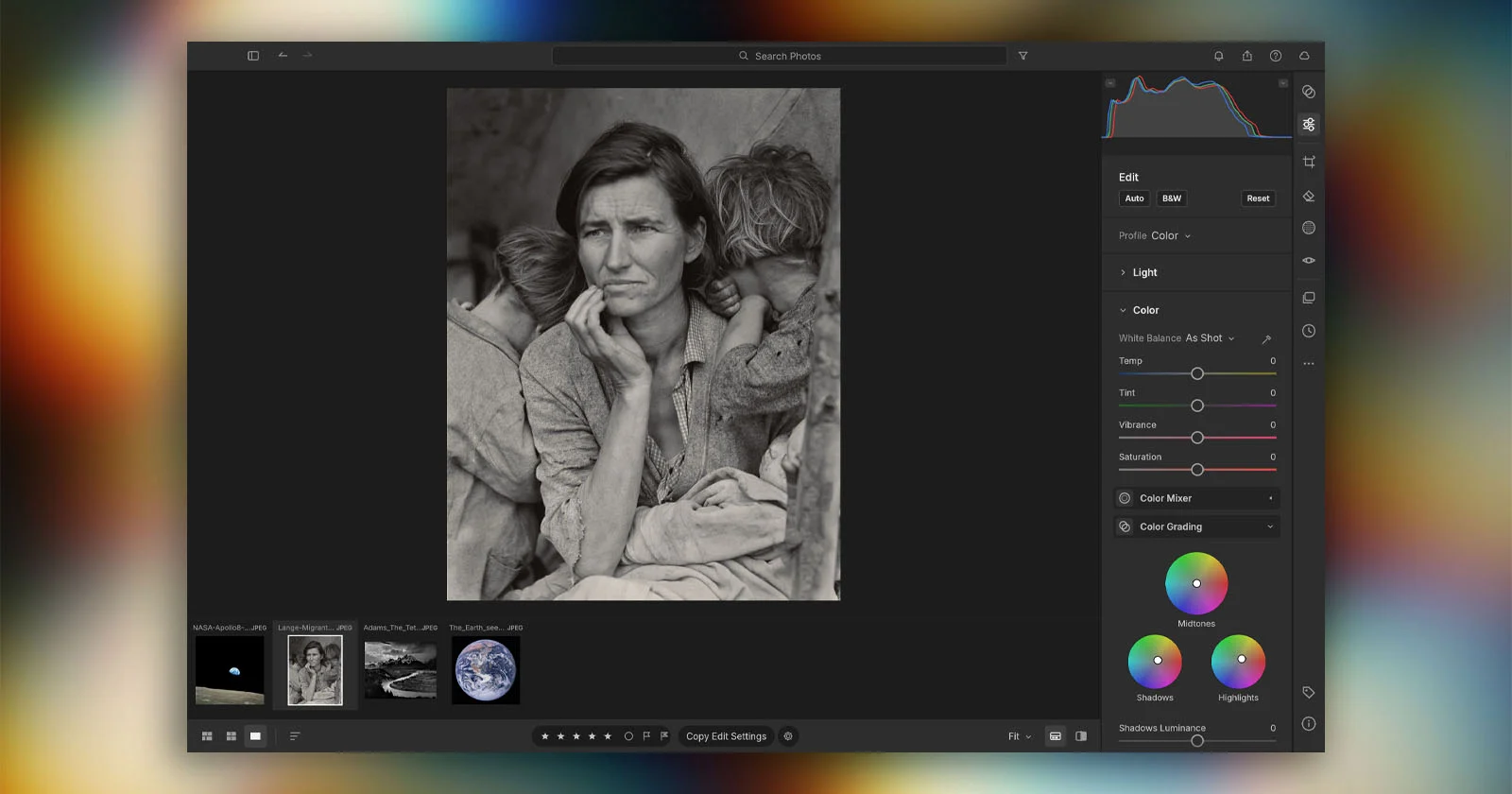Image resolution: width=1512 pixels, height=794 pixels.
Task: Switch to square grid view
Action: pyautogui.click(x=231, y=736)
